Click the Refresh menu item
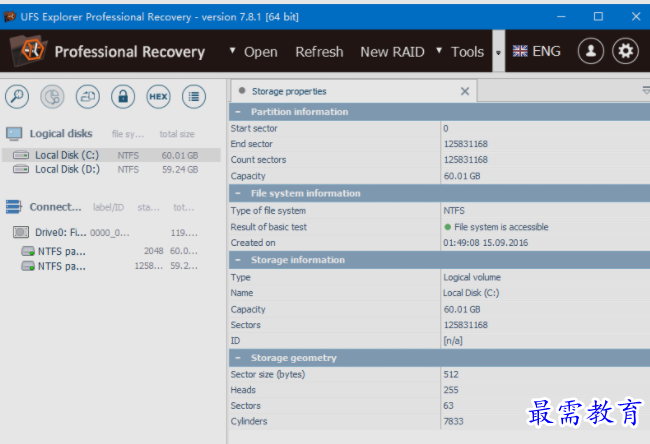650x444 pixels. [x=319, y=52]
